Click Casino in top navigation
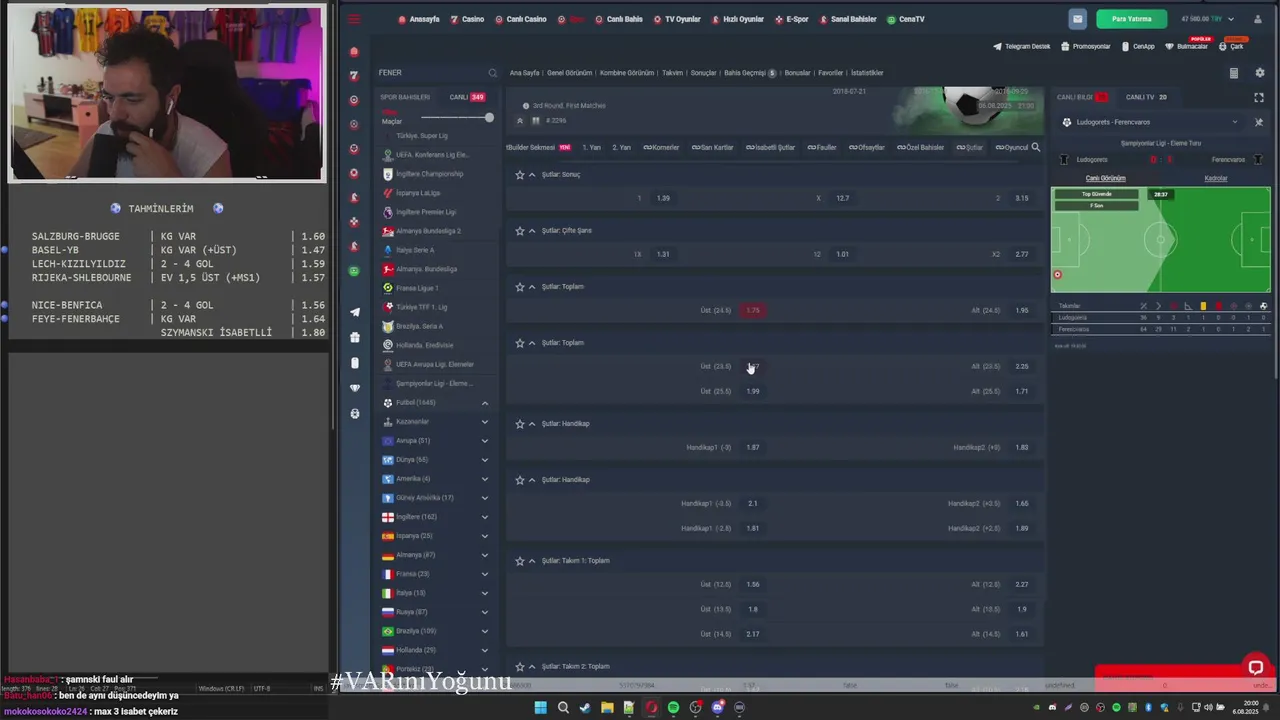 (467, 19)
